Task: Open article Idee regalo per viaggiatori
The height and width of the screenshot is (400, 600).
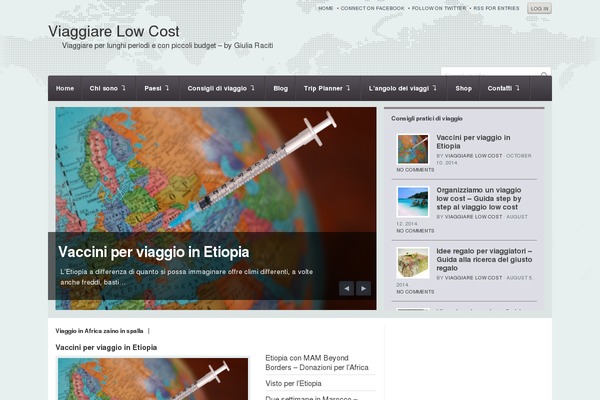Action: (x=484, y=259)
